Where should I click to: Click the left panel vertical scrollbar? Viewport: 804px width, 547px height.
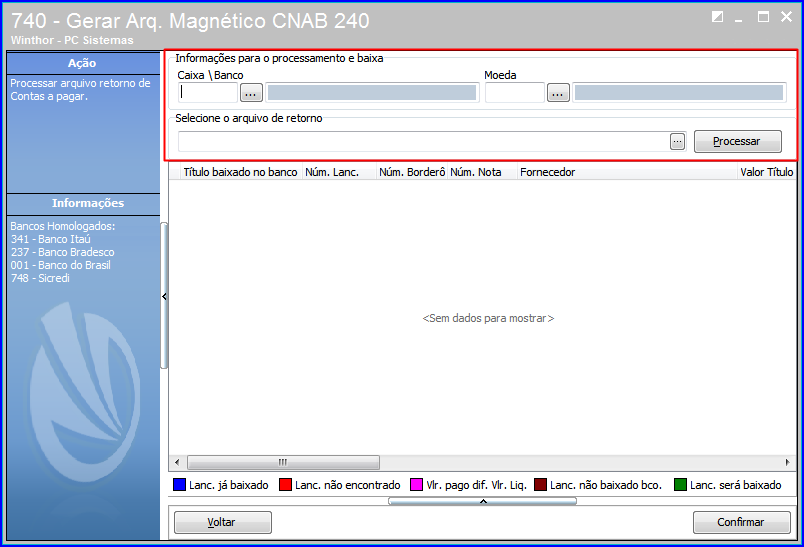(164, 295)
